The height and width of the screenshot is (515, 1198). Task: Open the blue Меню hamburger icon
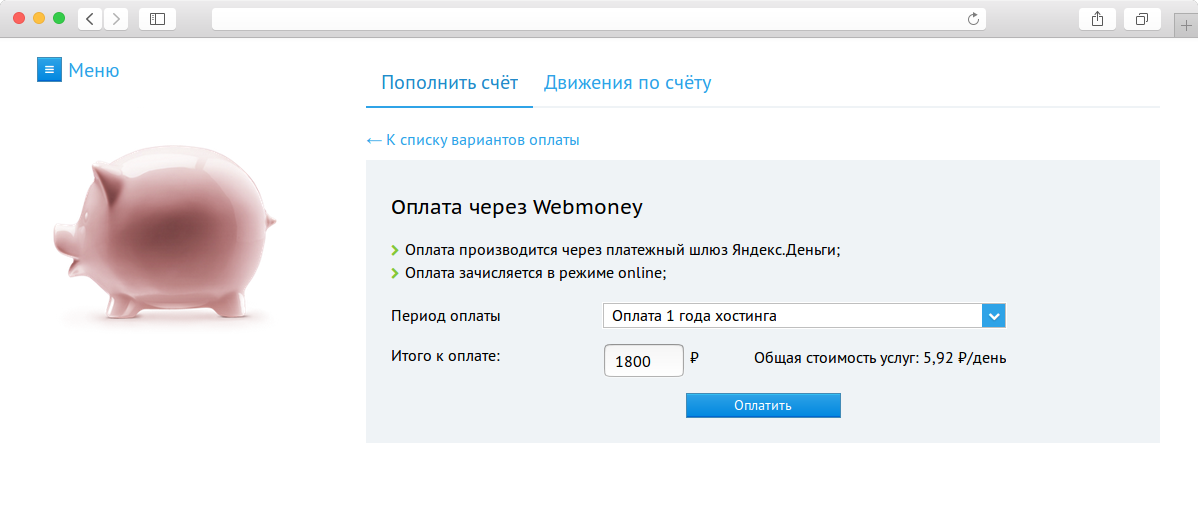pos(49,70)
